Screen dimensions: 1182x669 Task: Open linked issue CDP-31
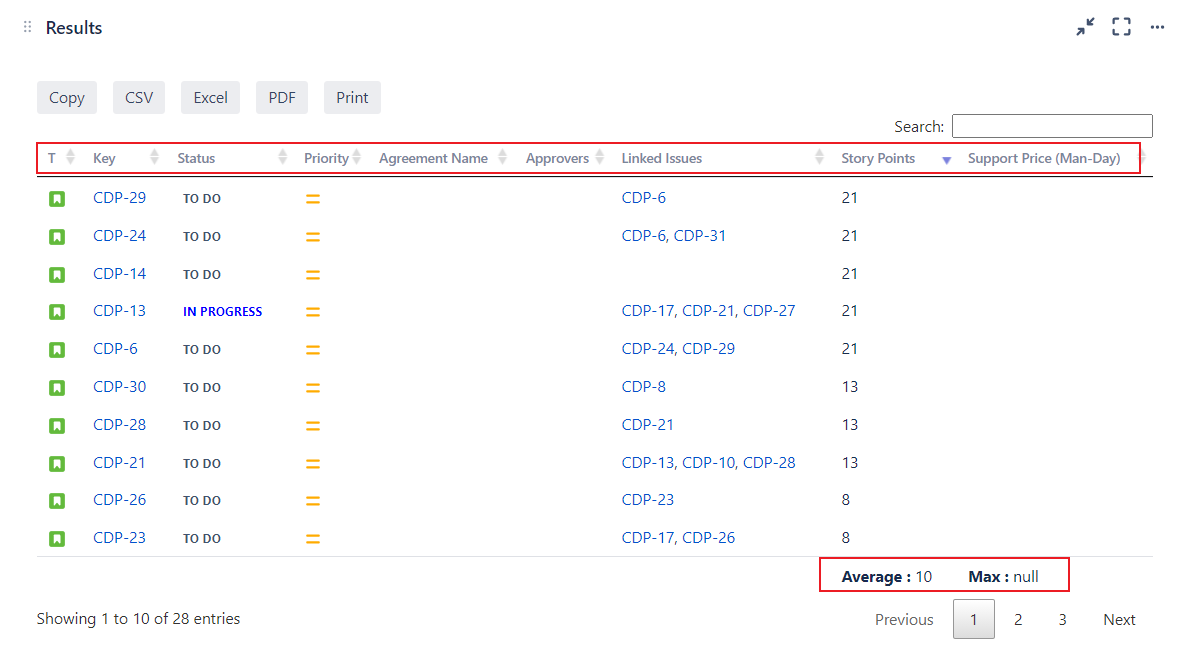700,235
